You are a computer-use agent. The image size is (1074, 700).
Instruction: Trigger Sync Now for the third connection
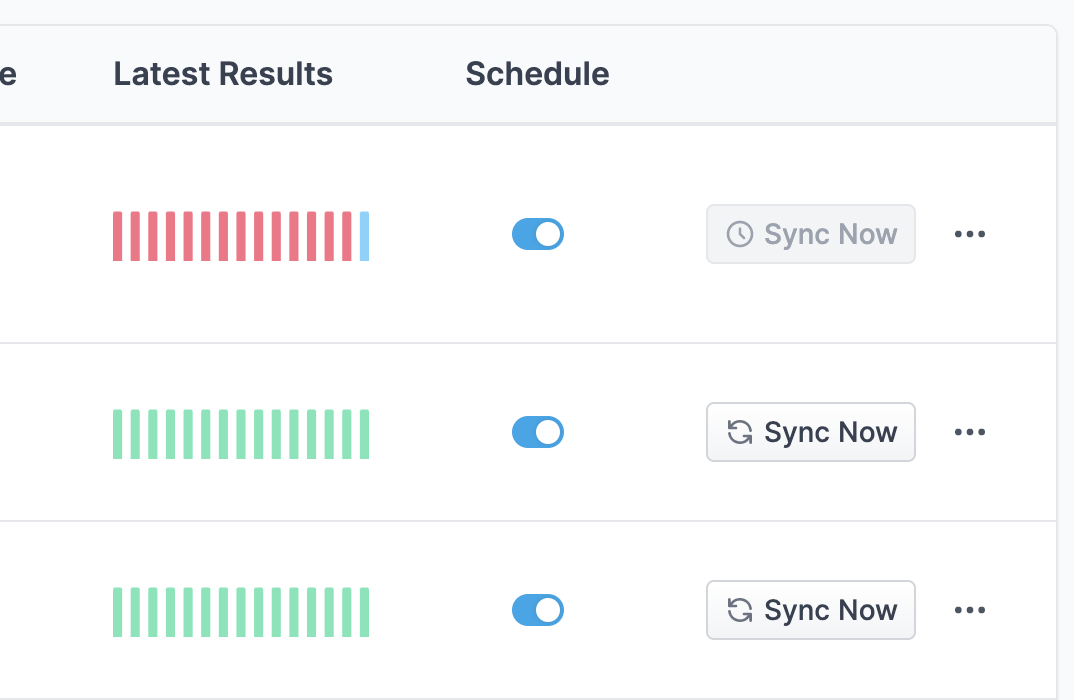click(x=810, y=610)
